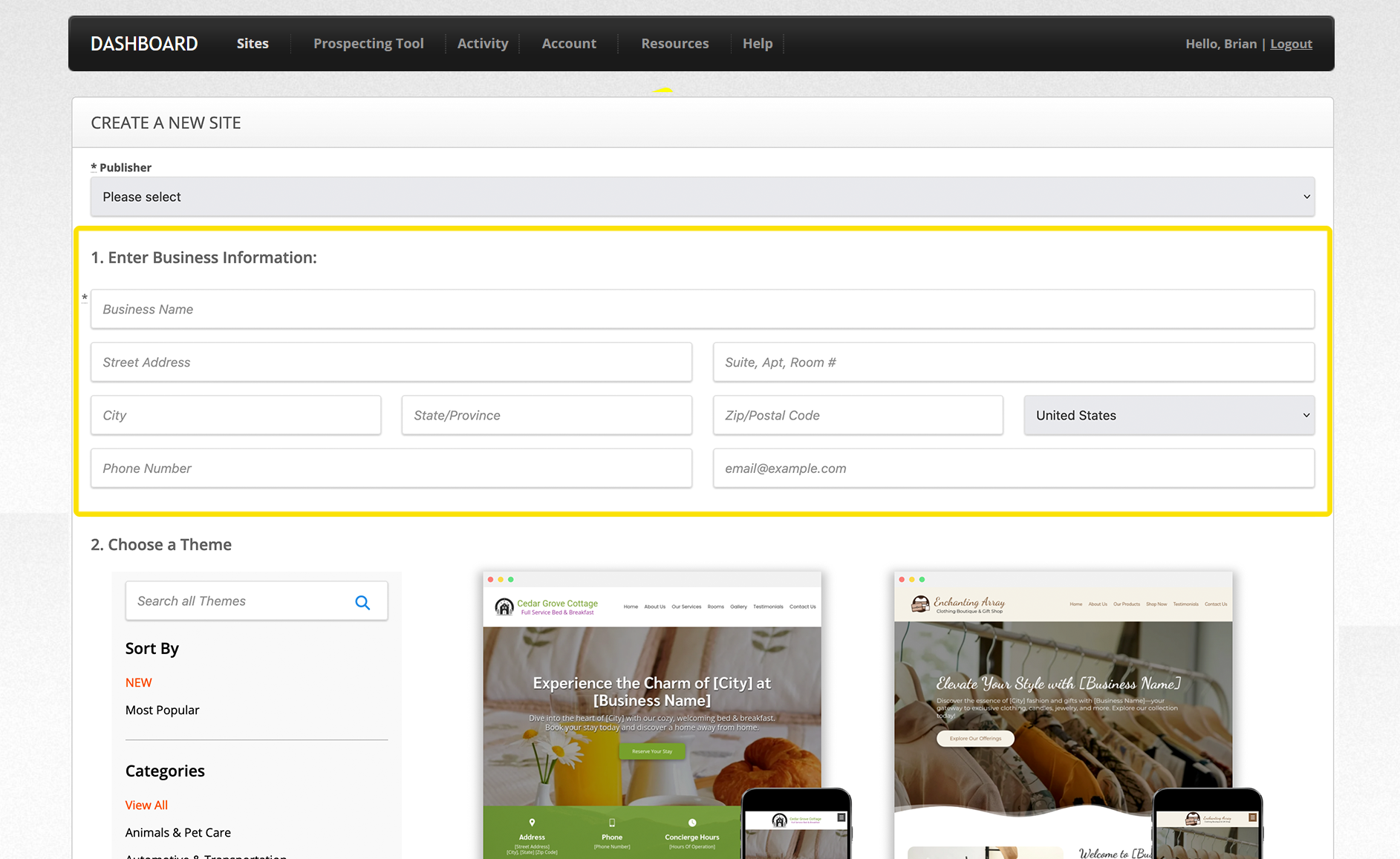Select the Account menu item

pyautogui.click(x=569, y=44)
